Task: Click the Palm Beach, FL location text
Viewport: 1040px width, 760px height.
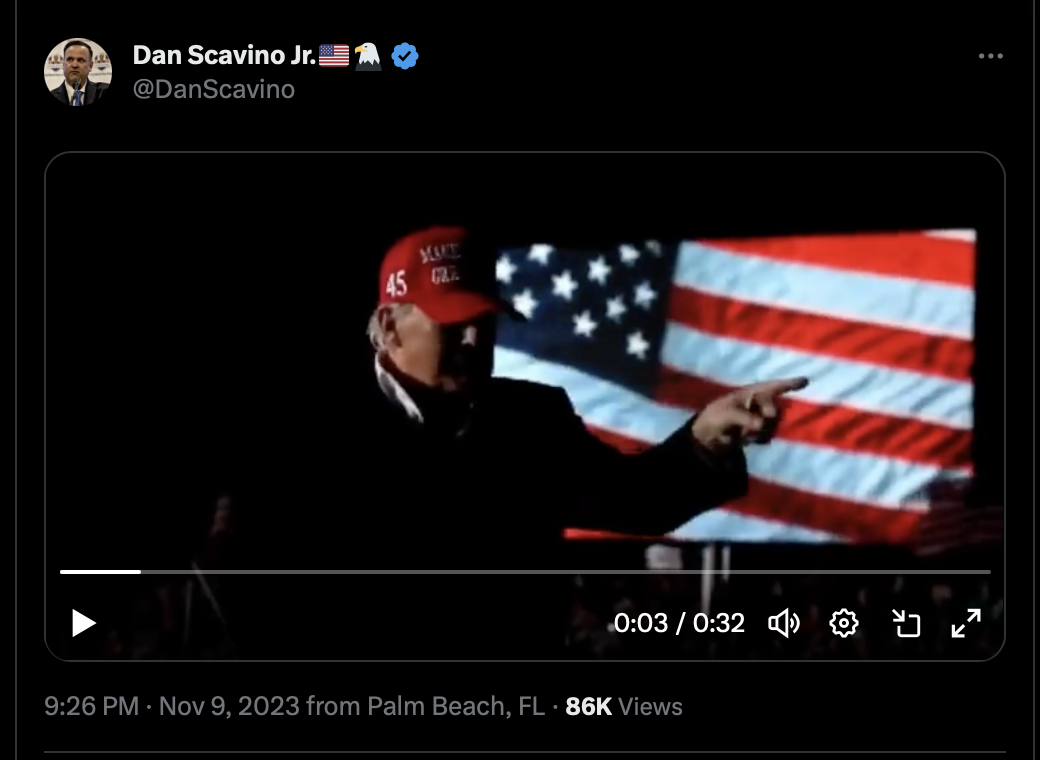Action: tap(456, 706)
